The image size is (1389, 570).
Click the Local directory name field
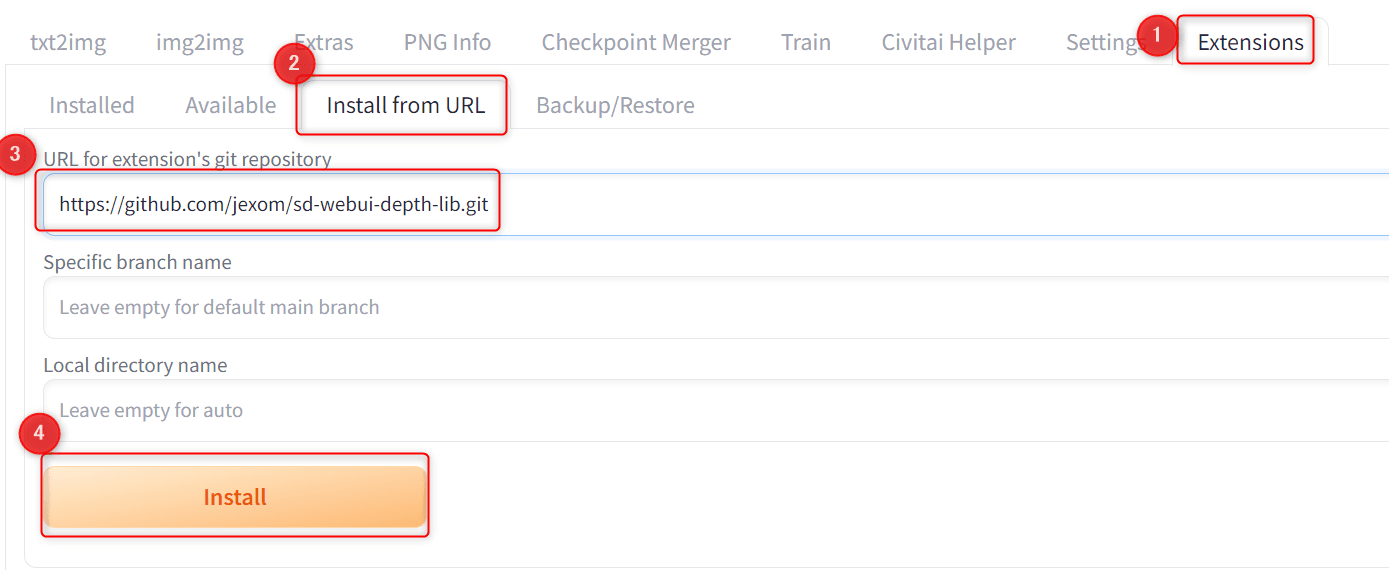(x=700, y=410)
